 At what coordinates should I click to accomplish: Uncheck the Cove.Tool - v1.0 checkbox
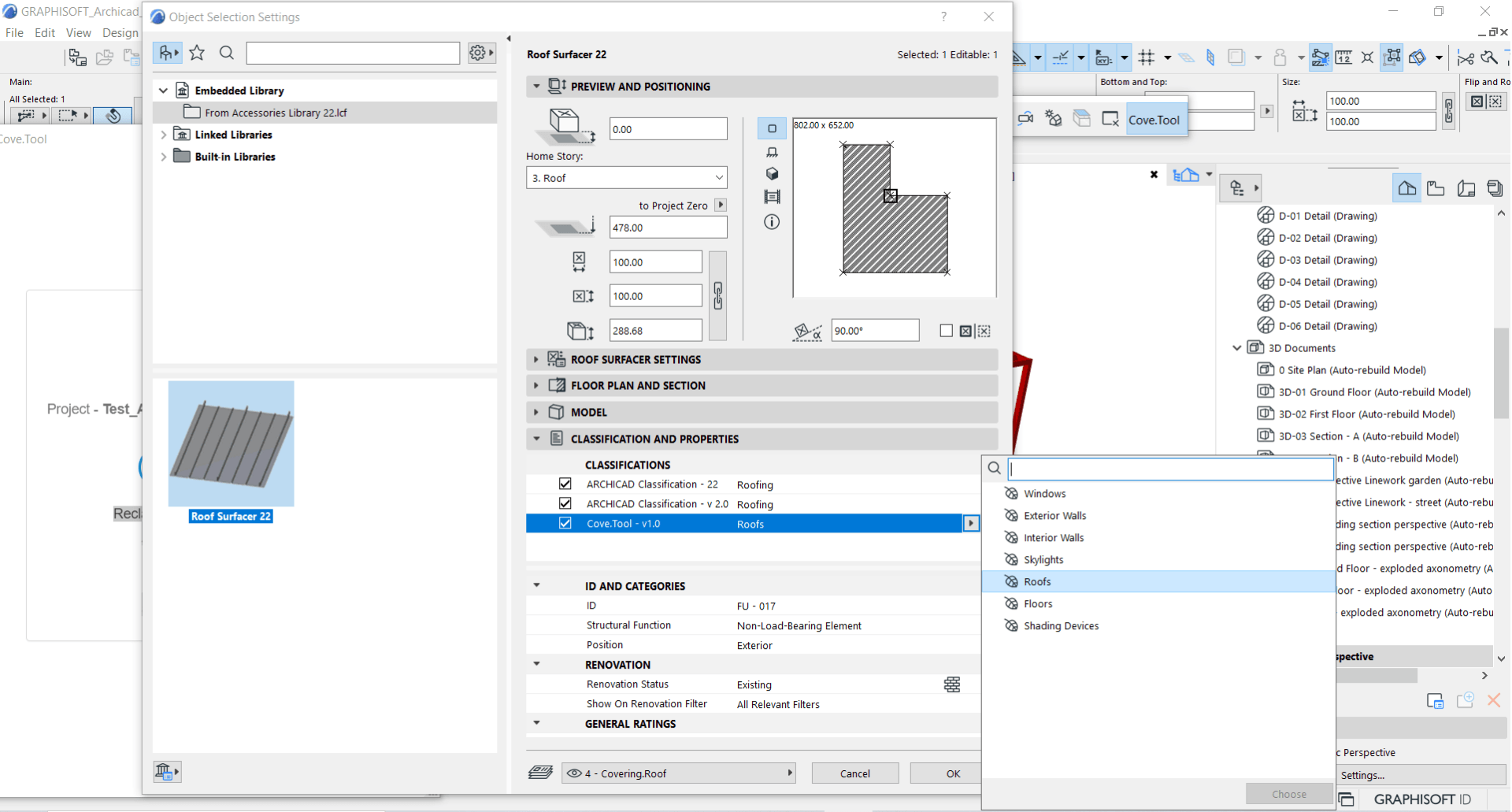tap(565, 523)
